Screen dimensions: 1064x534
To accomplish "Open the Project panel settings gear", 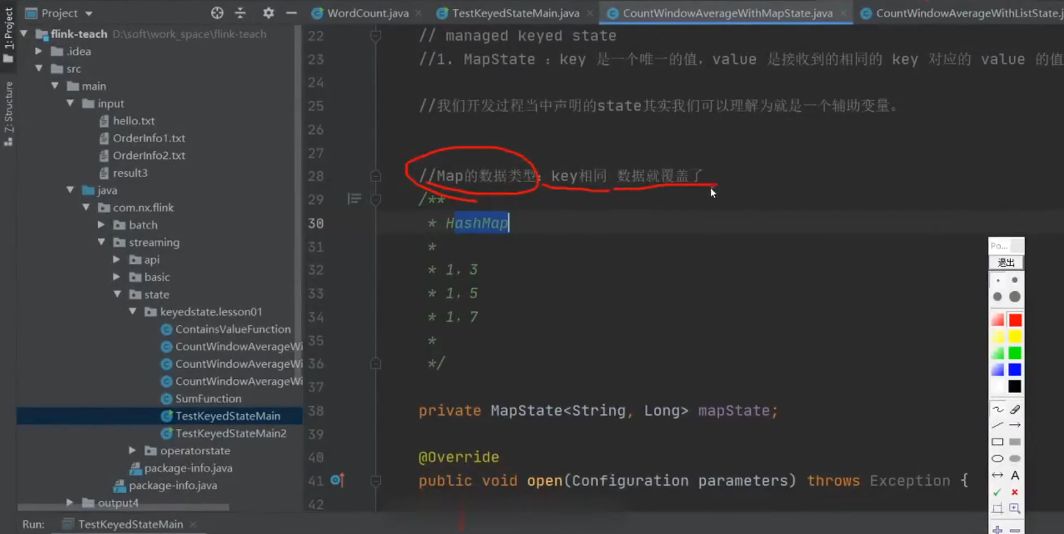I will coord(268,13).
